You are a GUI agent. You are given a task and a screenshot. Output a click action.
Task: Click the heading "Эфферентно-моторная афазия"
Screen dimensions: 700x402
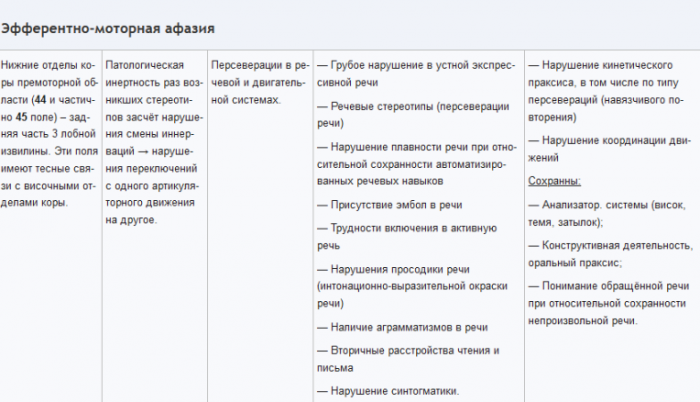[107, 27]
